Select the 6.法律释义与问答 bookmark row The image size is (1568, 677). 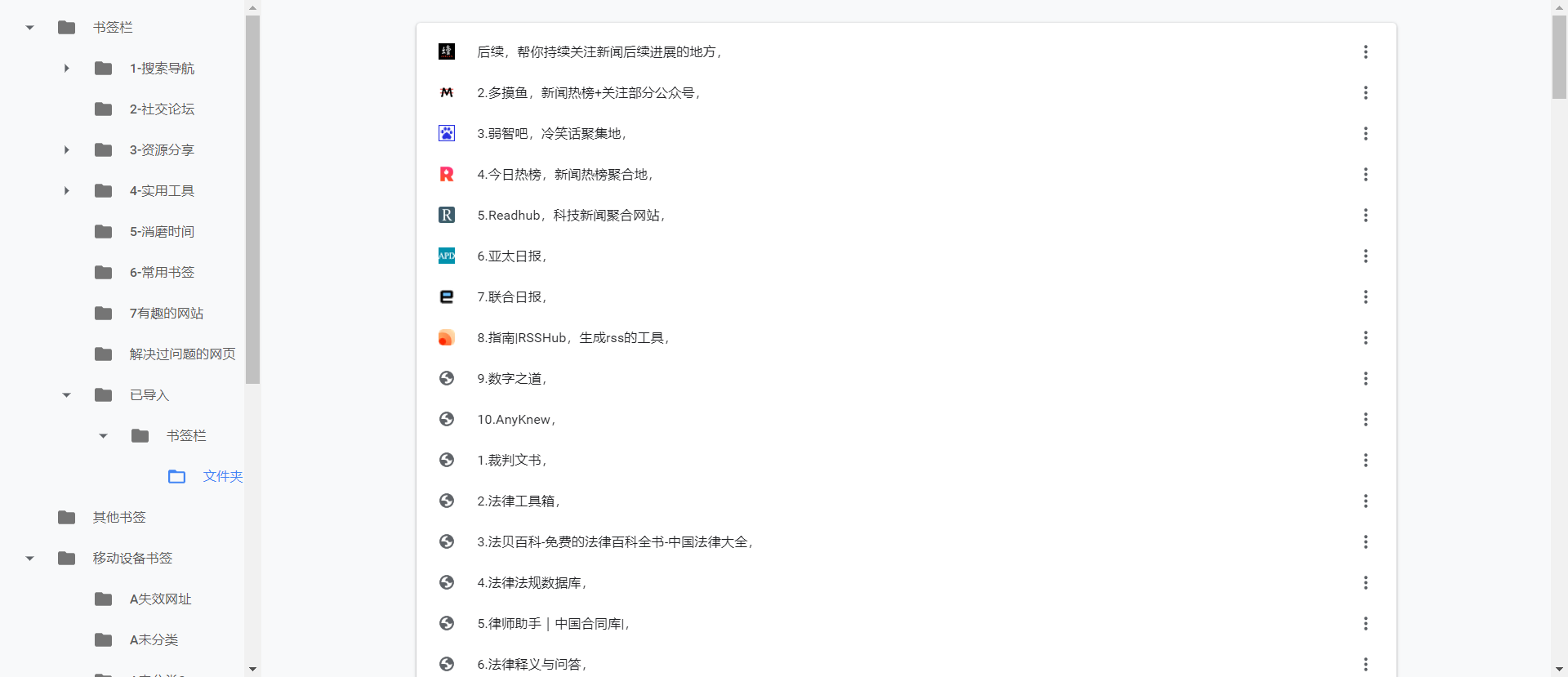click(906, 662)
